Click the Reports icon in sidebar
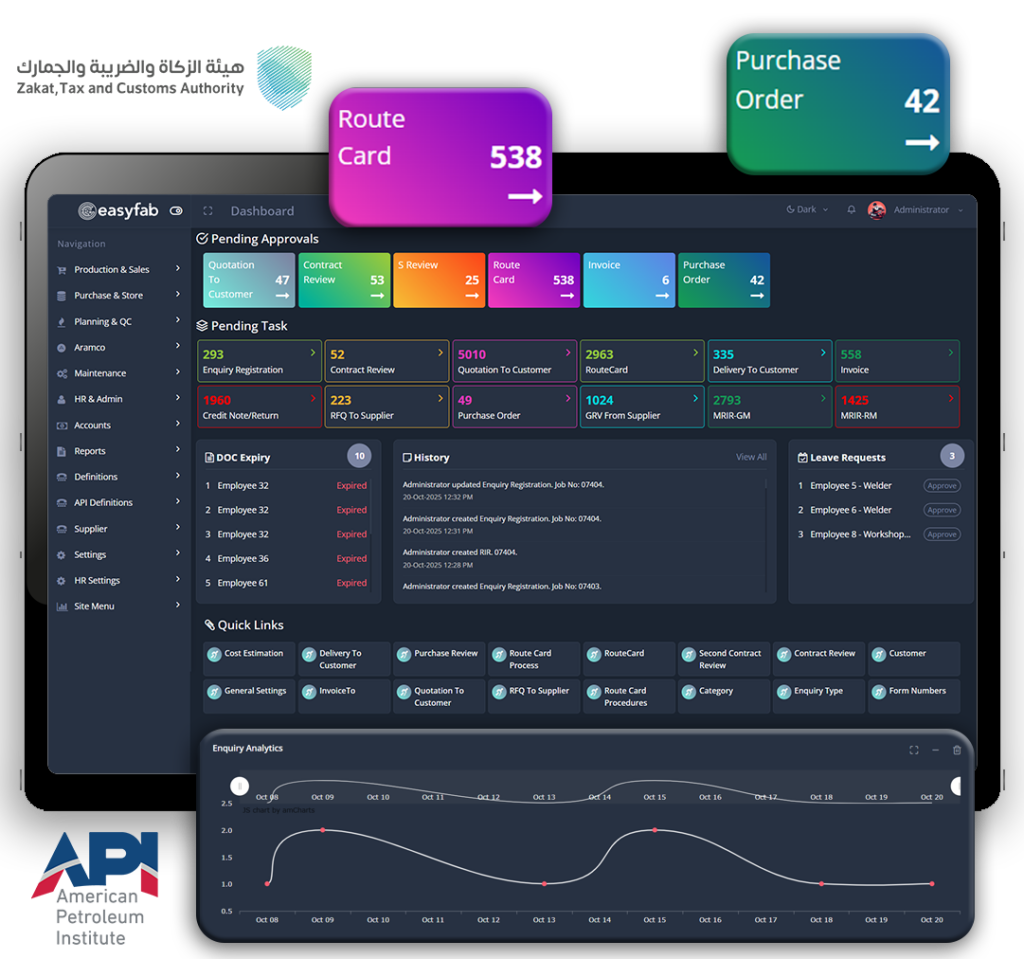 click(x=62, y=451)
